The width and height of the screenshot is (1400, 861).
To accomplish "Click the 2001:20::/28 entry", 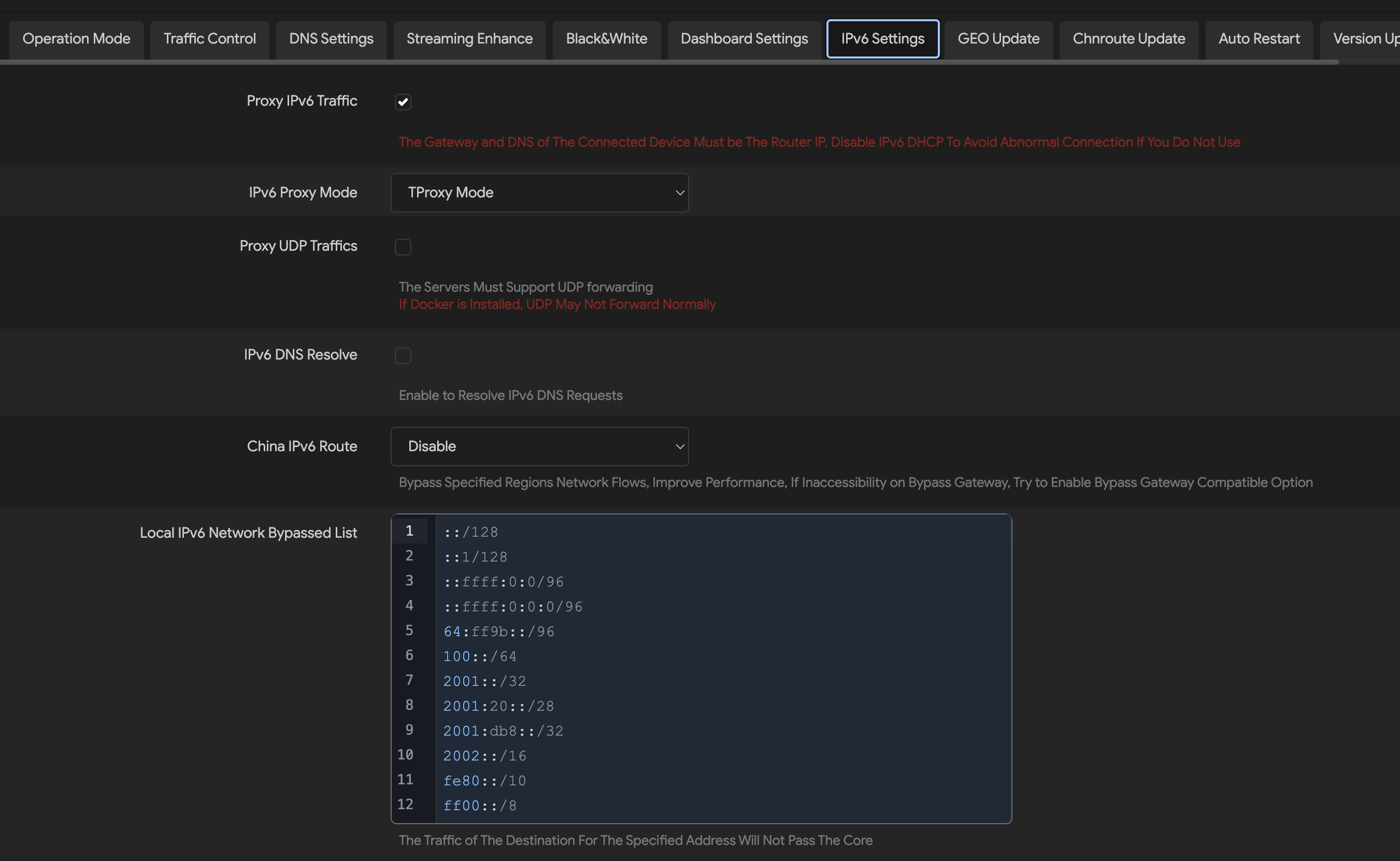I will click(x=499, y=706).
